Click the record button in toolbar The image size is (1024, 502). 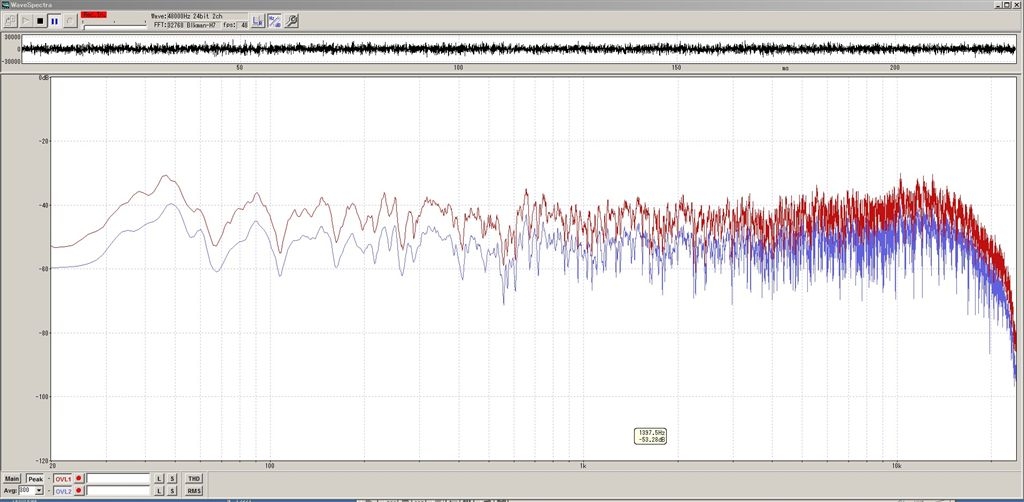(70, 21)
